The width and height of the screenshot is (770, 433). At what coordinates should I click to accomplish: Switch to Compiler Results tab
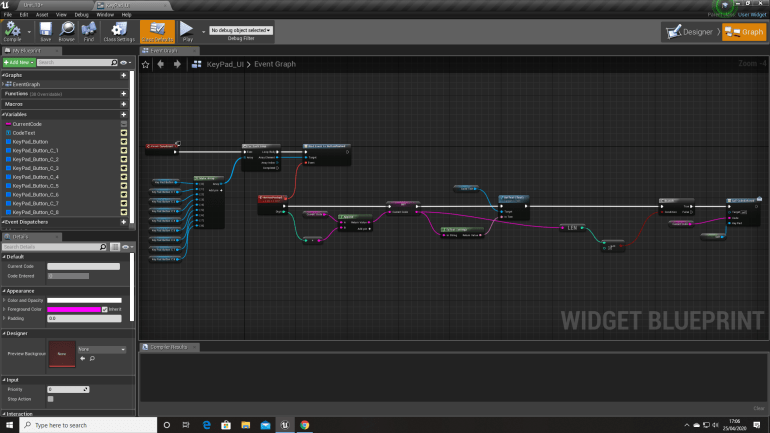(x=168, y=347)
